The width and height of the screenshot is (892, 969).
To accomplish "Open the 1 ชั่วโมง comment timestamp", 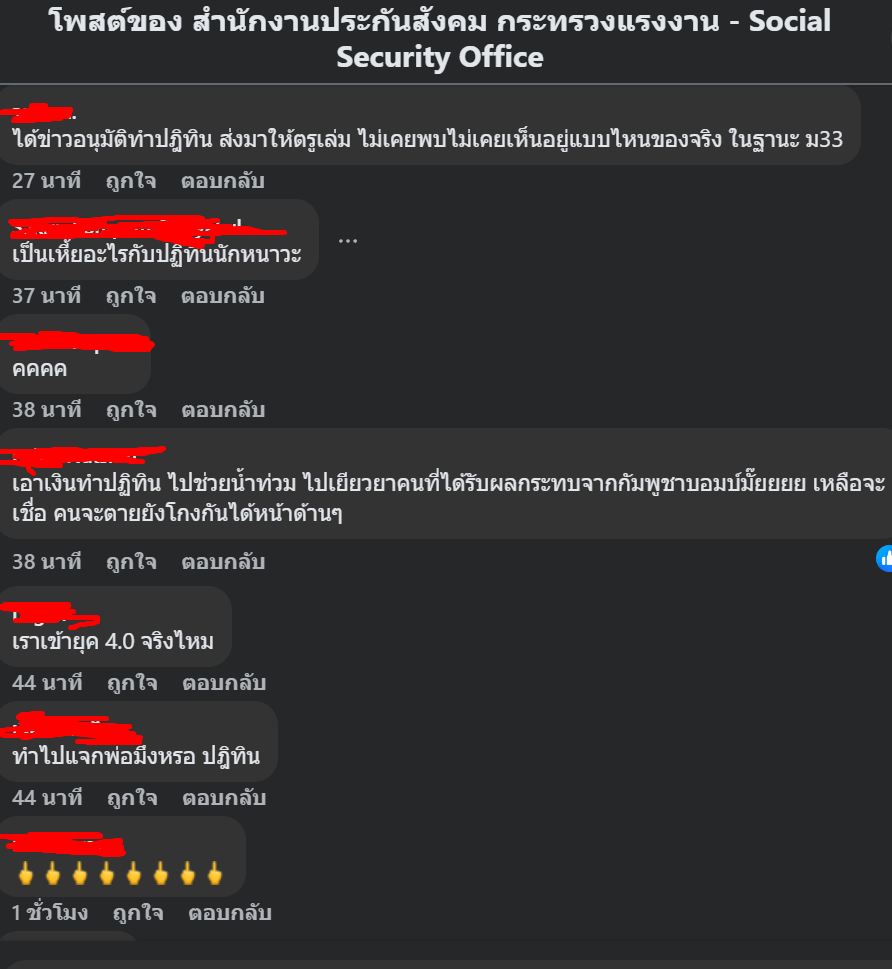I will 50,913.
